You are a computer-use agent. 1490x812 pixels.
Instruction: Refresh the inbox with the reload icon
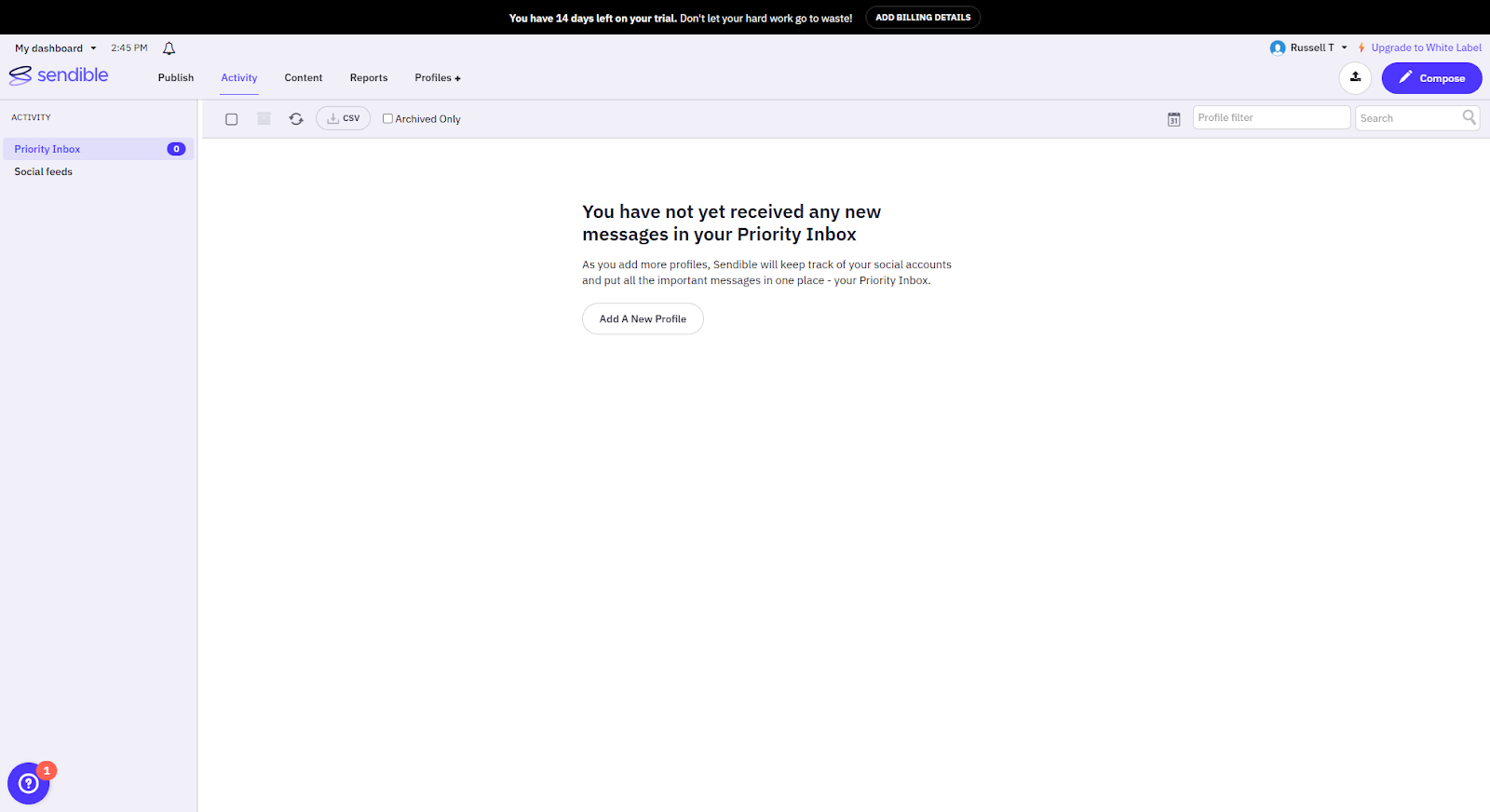pyautogui.click(x=296, y=119)
